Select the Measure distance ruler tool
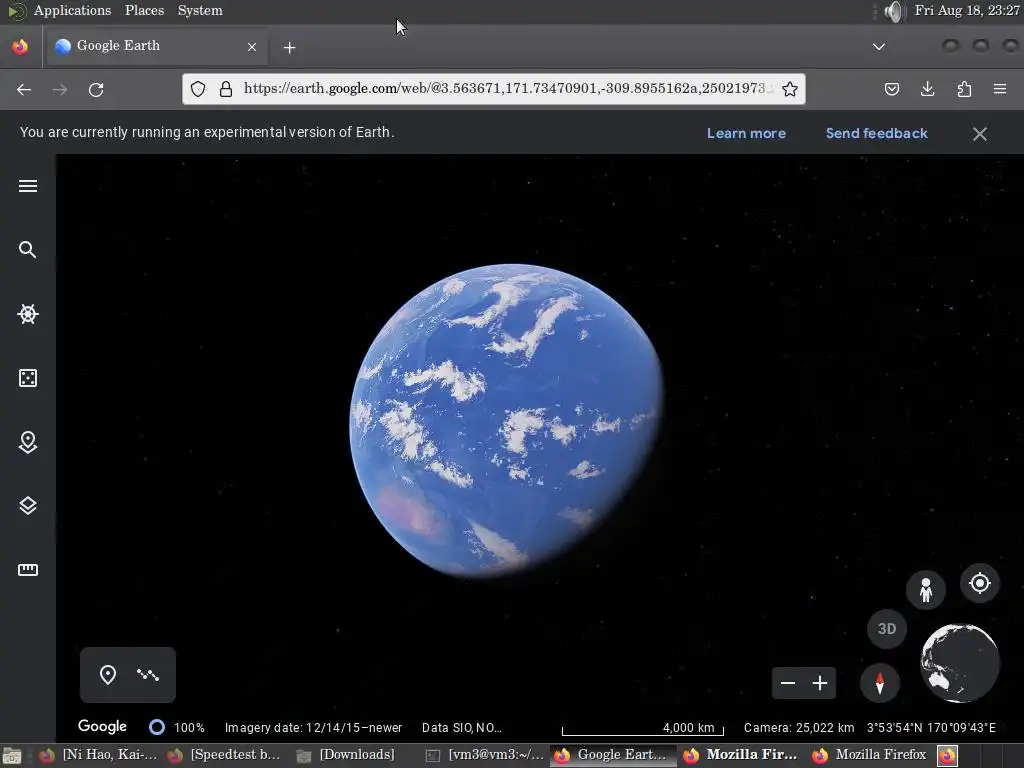Screen dimensions: 1024x768 point(27,569)
